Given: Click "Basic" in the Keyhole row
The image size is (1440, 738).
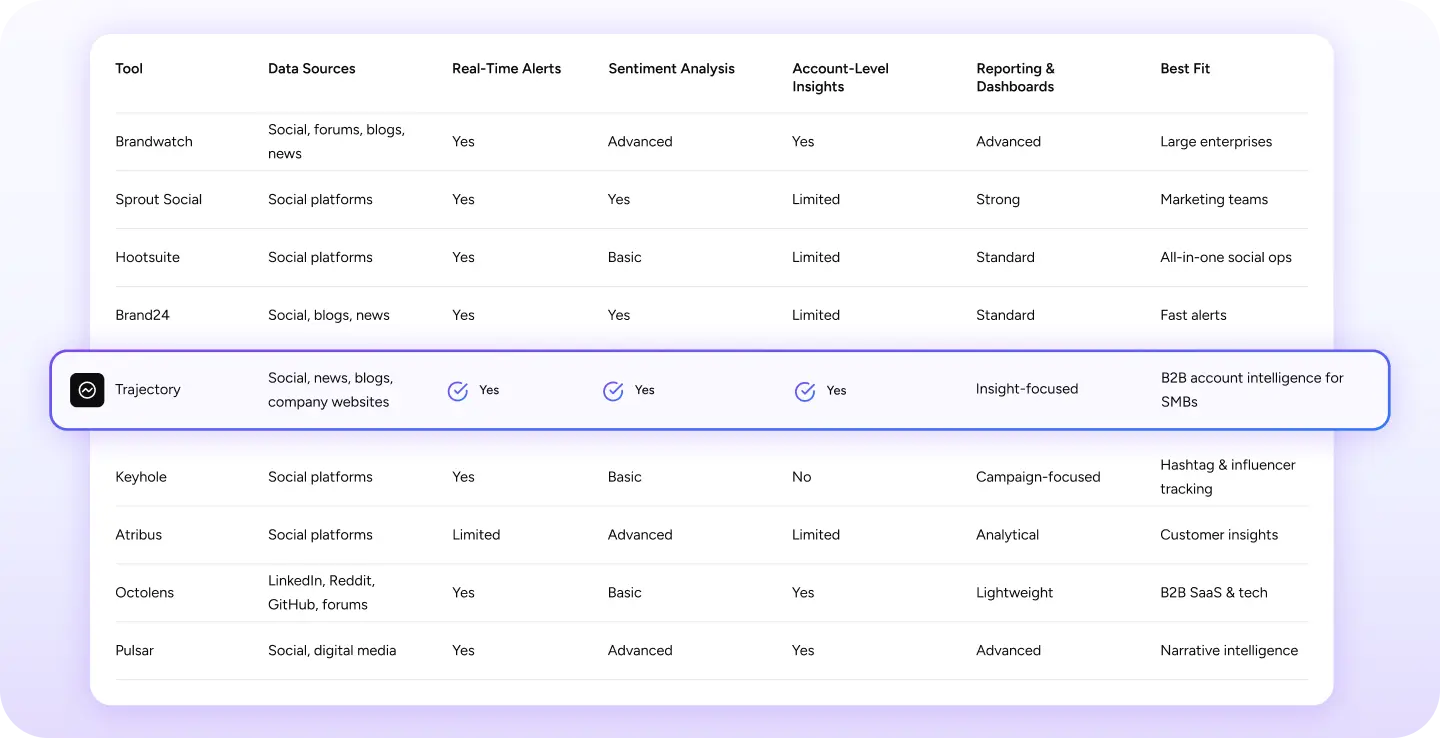Looking at the screenshot, I should tap(625, 478).
